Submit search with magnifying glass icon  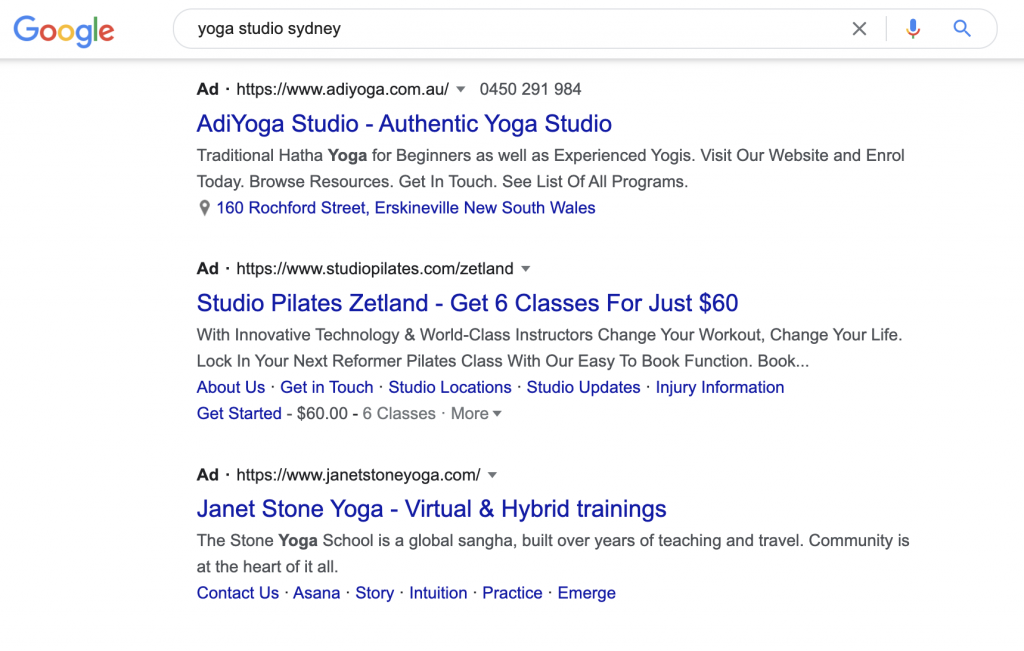click(961, 28)
